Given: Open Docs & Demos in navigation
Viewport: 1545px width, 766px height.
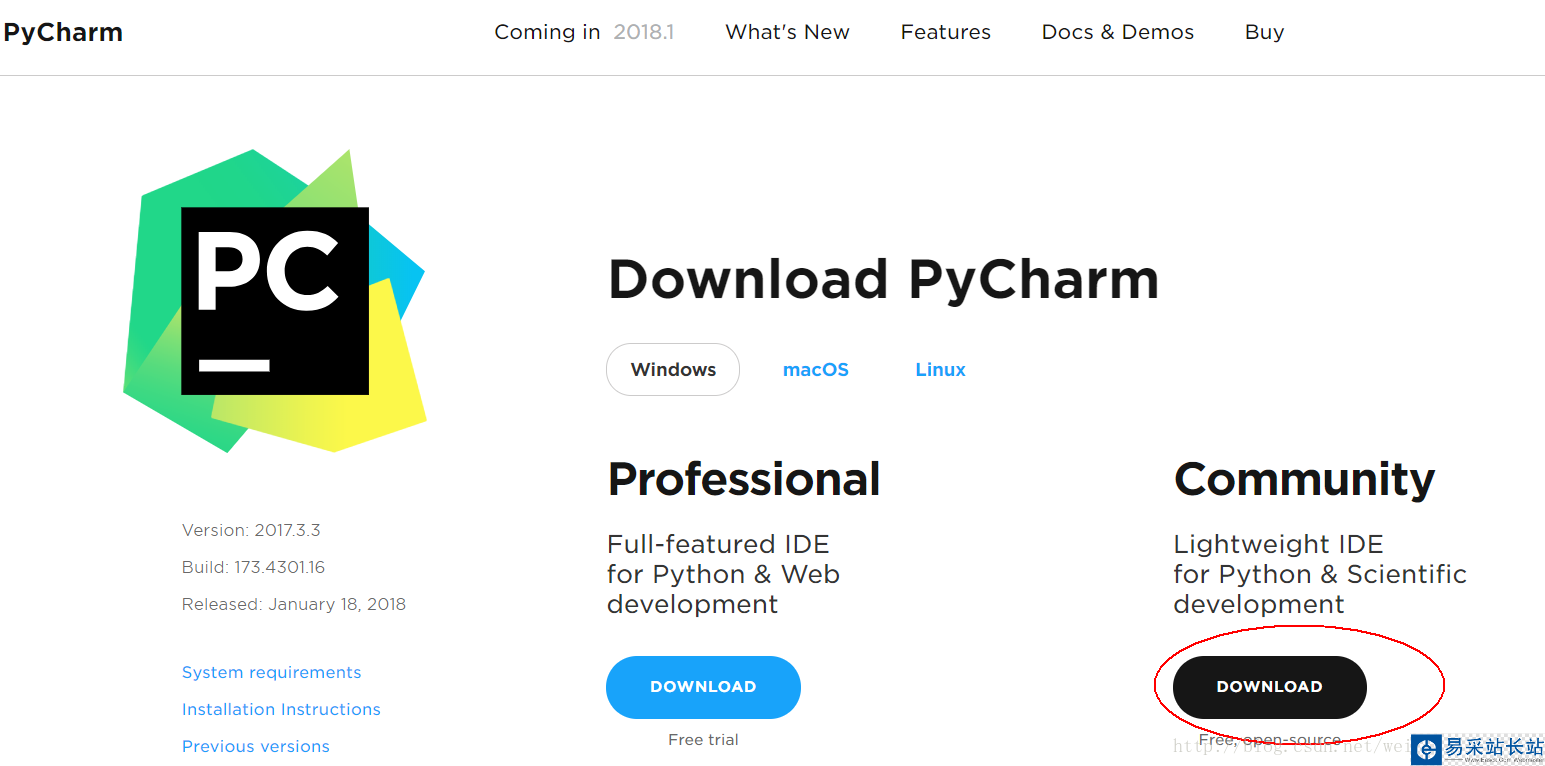Looking at the screenshot, I should click(x=1117, y=32).
